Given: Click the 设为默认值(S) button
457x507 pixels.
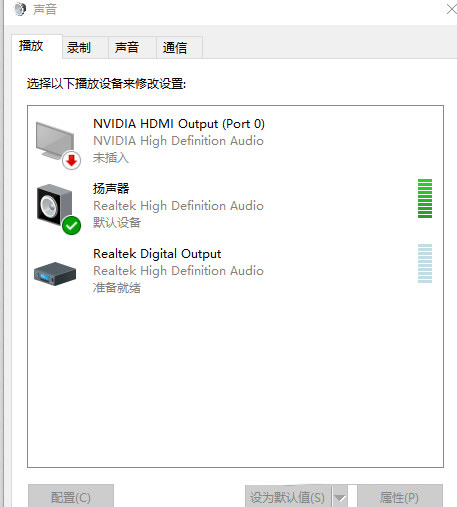Looking at the screenshot, I should point(289,498).
